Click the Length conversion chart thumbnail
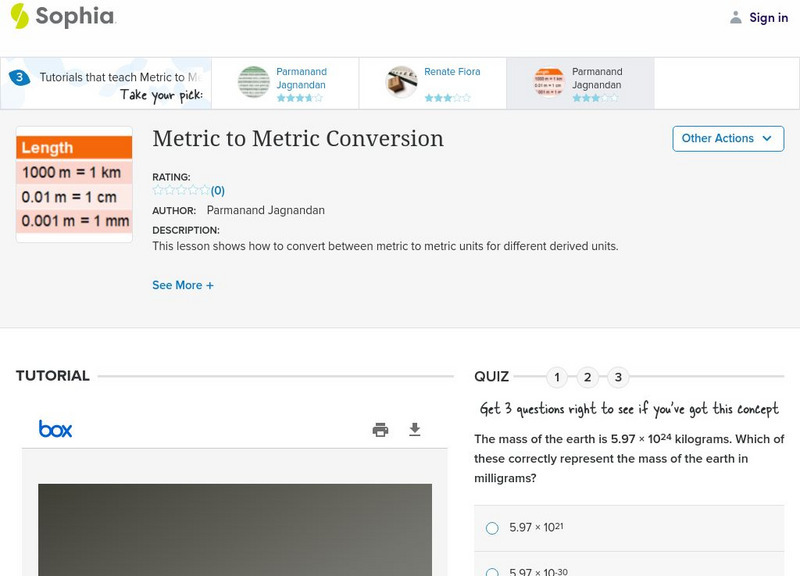800x576 pixels. tap(72, 183)
